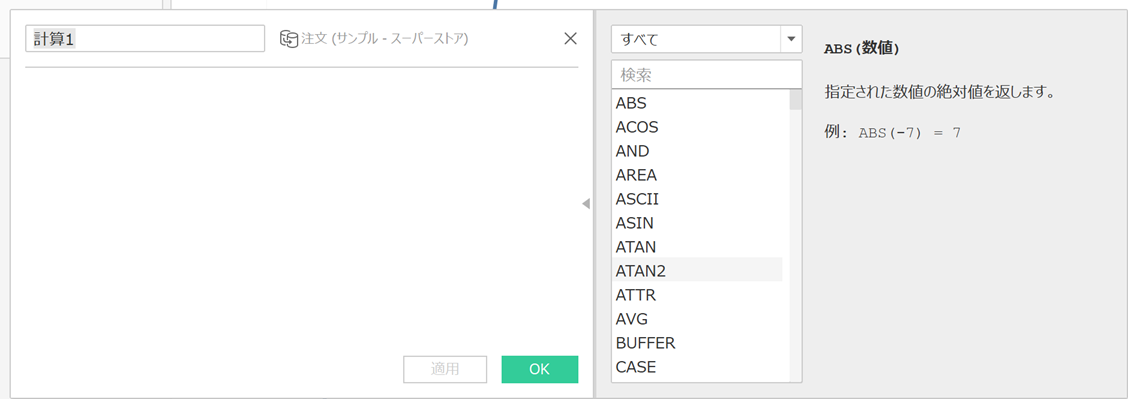Select AND in the function list
The height and width of the screenshot is (399, 1128).
697,151
